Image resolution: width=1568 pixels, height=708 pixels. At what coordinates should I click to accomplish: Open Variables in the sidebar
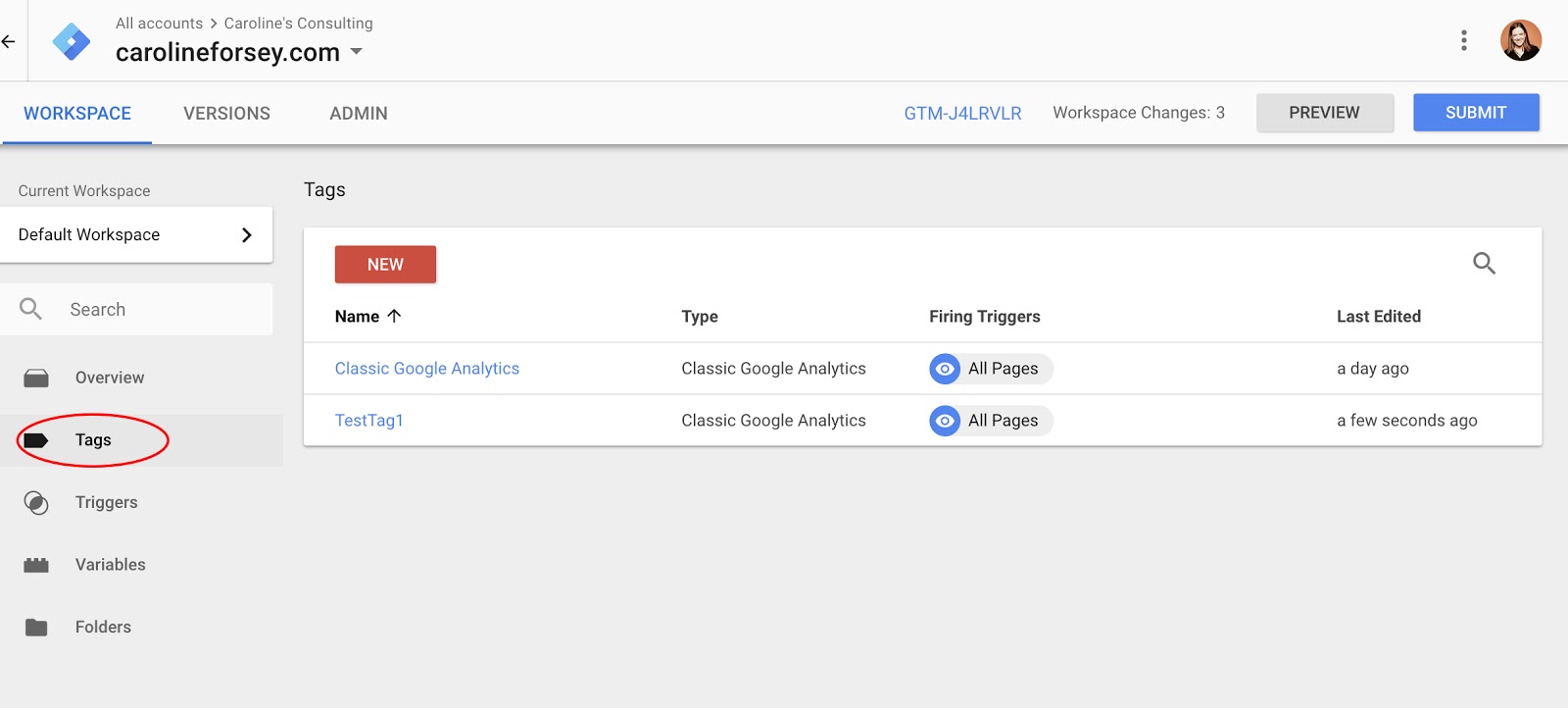[110, 565]
